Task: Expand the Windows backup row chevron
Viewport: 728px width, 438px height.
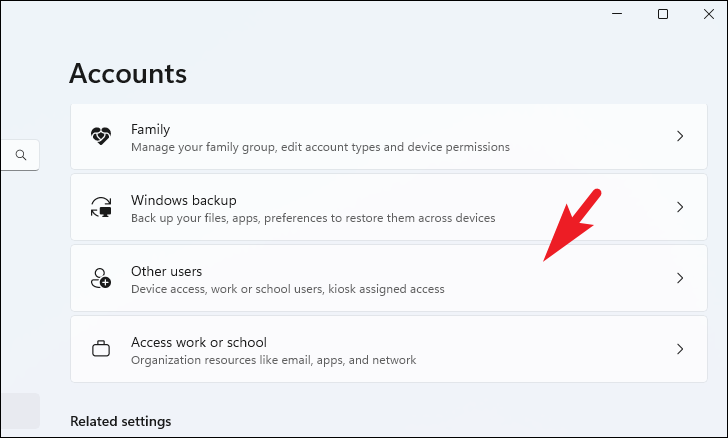Action: pyautogui.click(x=680, y=207)
